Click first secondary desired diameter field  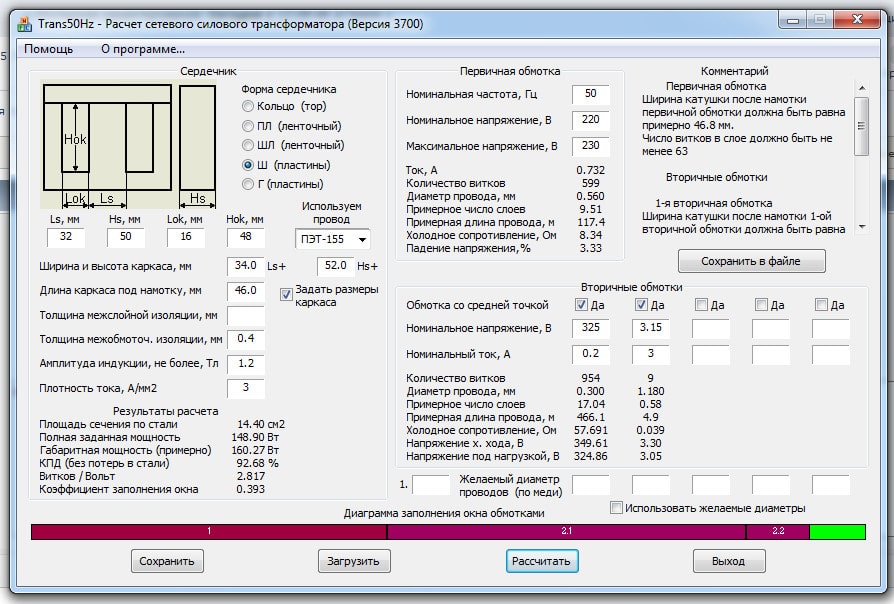coord(591,485)
